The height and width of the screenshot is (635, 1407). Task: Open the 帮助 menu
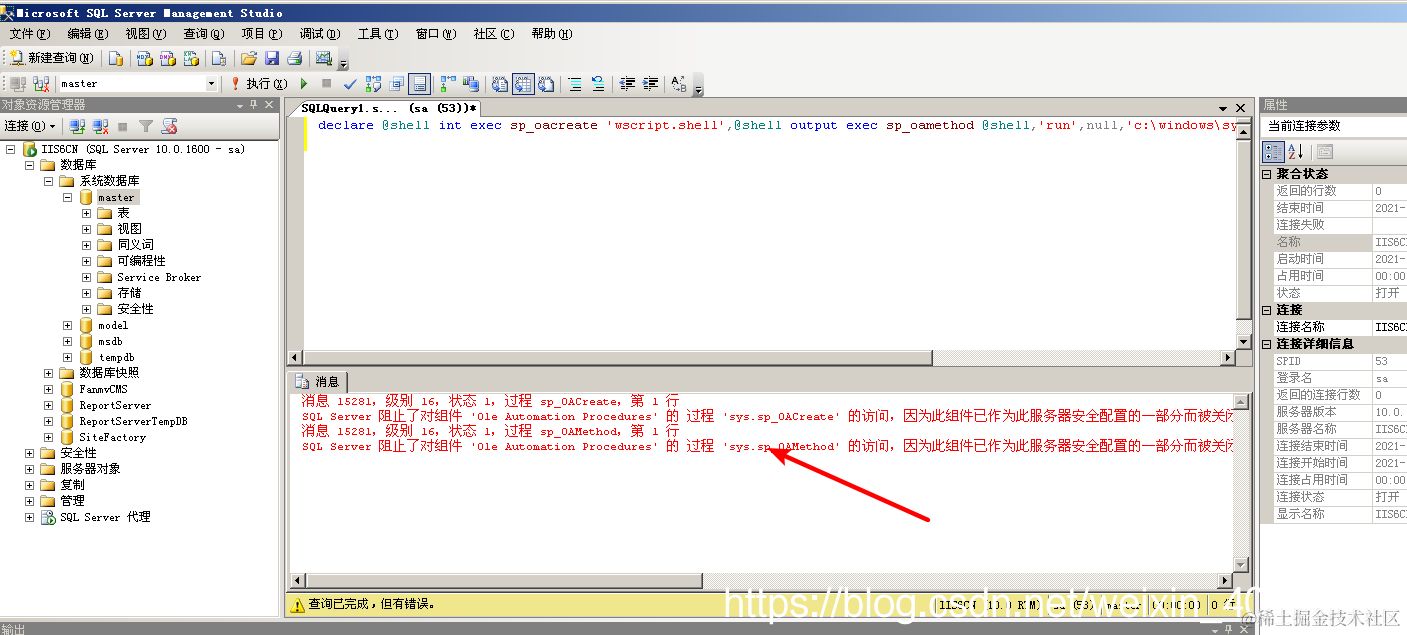pyautogui.click(x=552, y=34)
